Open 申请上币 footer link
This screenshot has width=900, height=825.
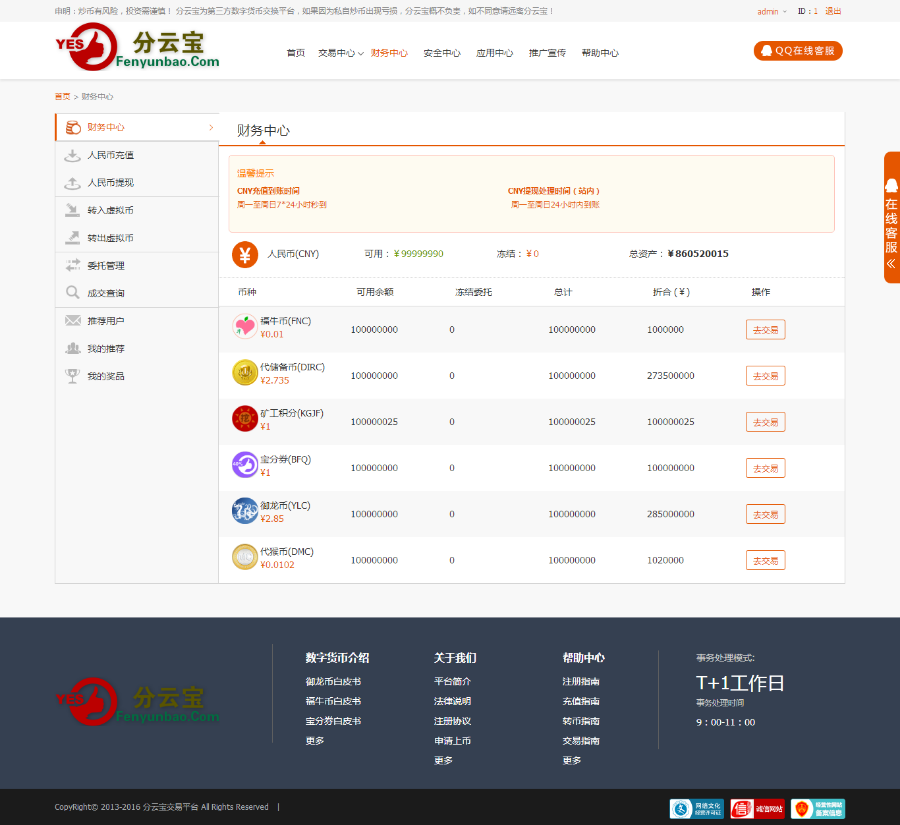pyautogui.click(x=452, y=741)
